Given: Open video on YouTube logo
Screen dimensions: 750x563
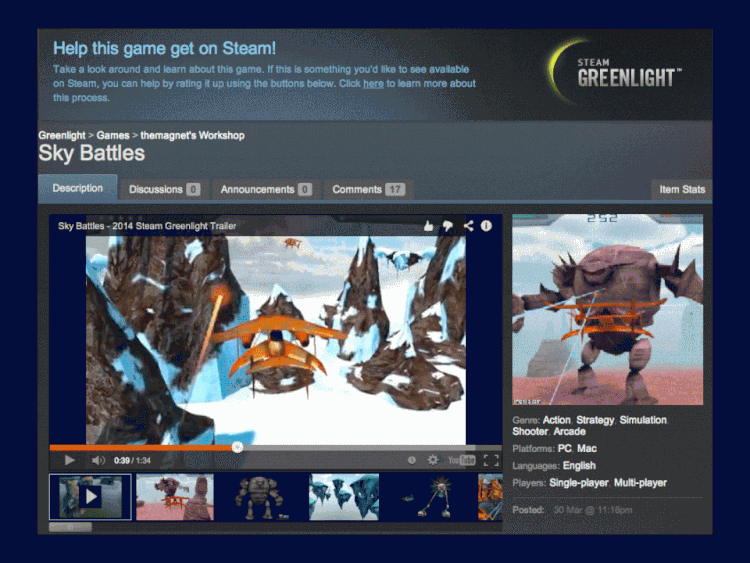Looking at the screenshot, I should [462, 460].
